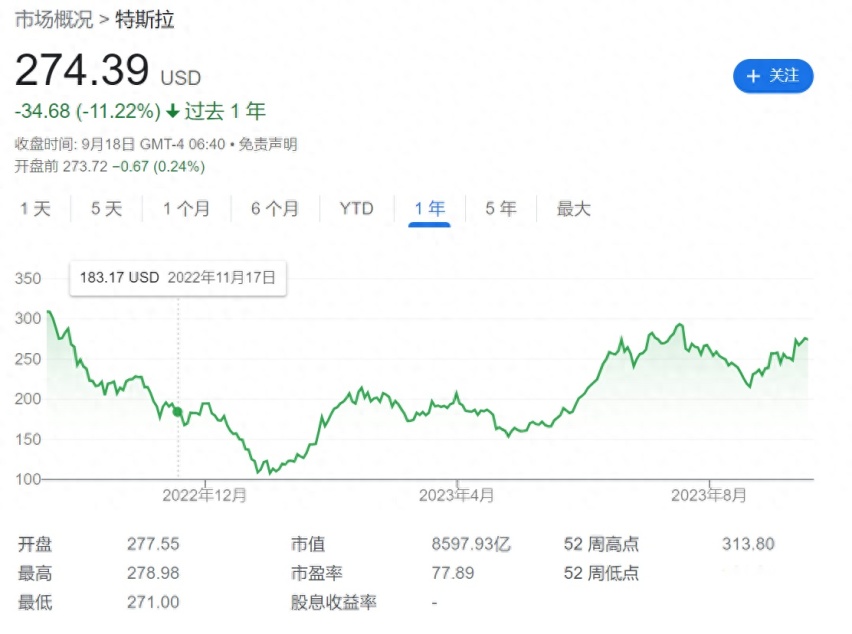Click the down arrow icon beside 过去 1 年
This screenshot has width=852, height=634.
(x=173, y=111)
